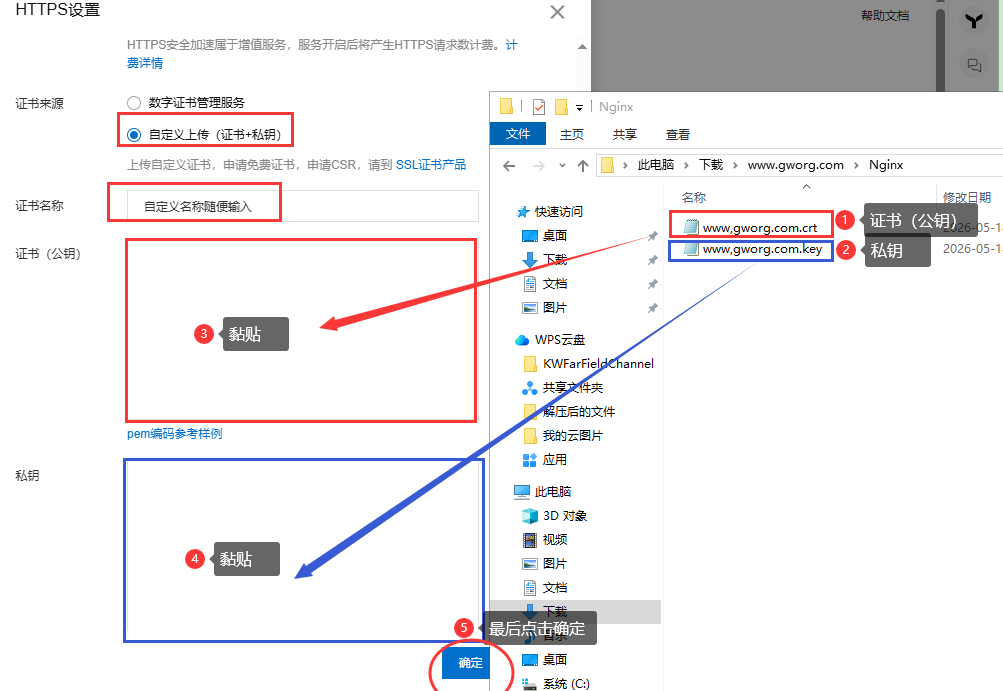Image resolution: width=1003 pixels, height=691 pixels.
Task: Open the 帮助文档 link
Action: click(885, 15)
